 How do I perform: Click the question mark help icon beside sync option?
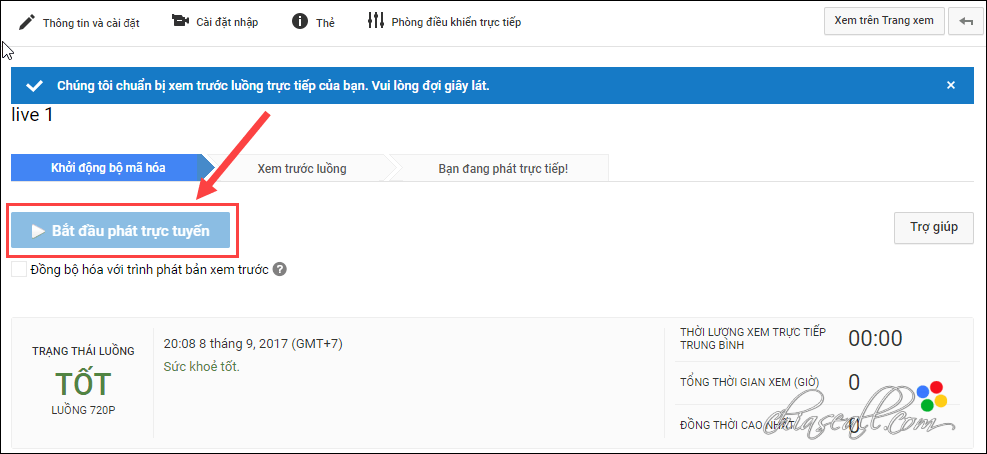[x=281, y=270]
